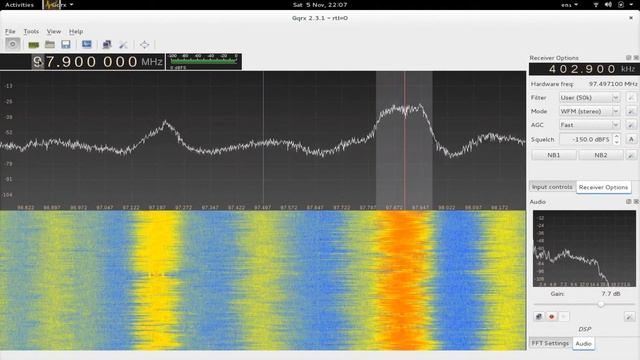The width and height of the screenshot is (640, 360).
Task: Click the Gain value 7.7 dB
Action: (611, 293)
